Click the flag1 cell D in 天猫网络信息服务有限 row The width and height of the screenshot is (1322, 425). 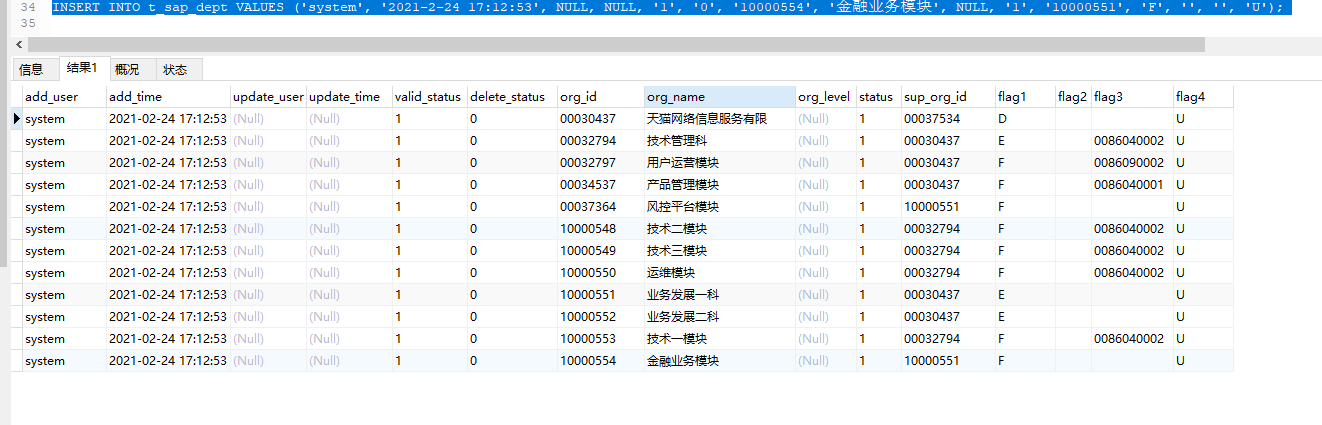1025,119
